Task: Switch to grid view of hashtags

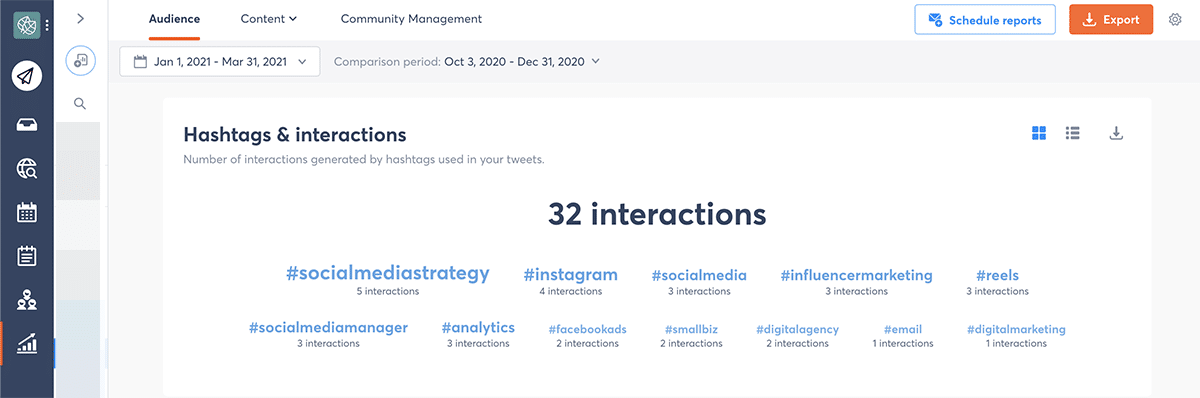Action: (1039, 133)
